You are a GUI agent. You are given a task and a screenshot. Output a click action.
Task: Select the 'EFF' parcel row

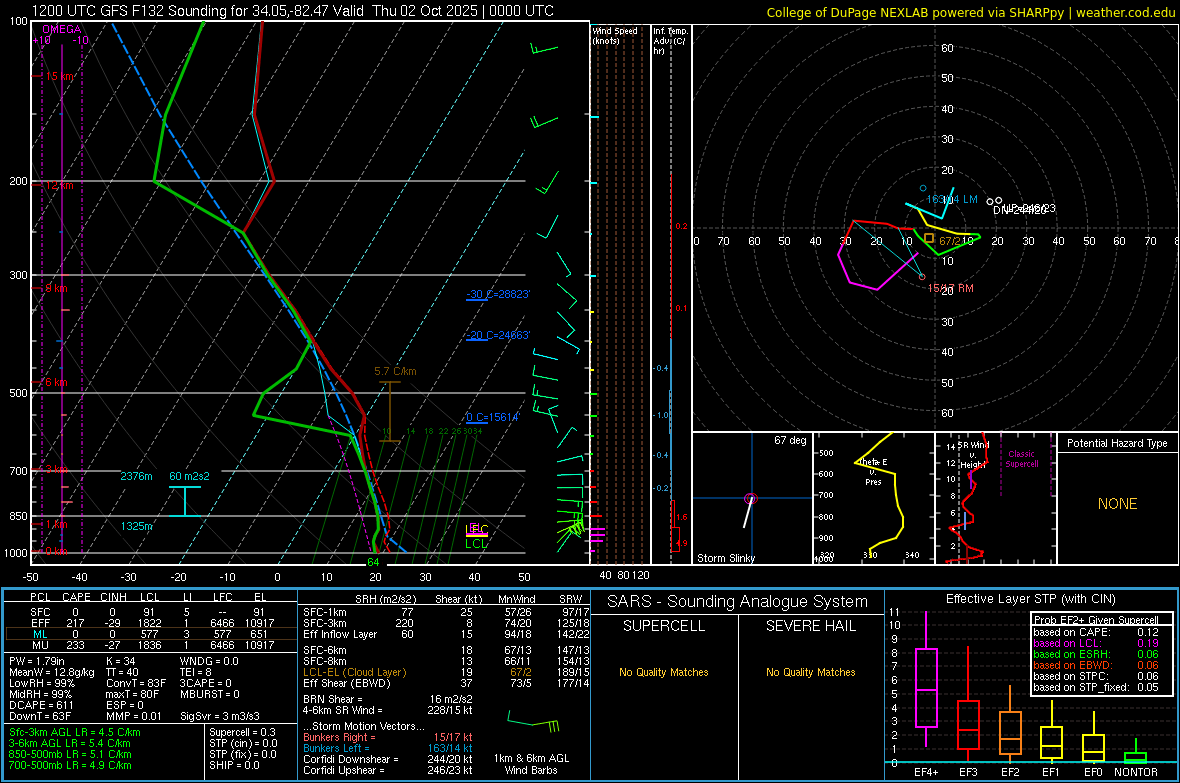pos(150,623)
